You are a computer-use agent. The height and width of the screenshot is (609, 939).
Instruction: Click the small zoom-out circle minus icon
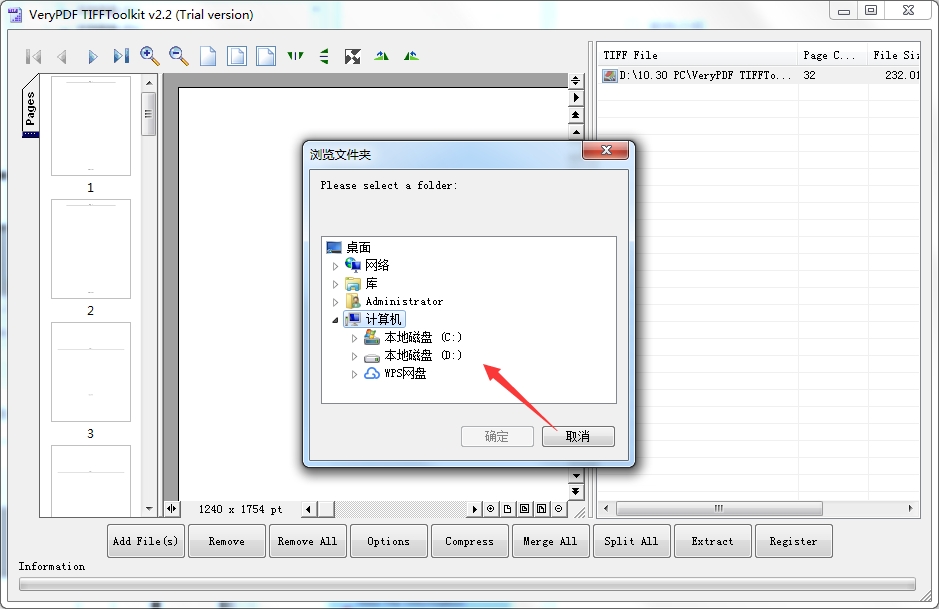[559, 509]
